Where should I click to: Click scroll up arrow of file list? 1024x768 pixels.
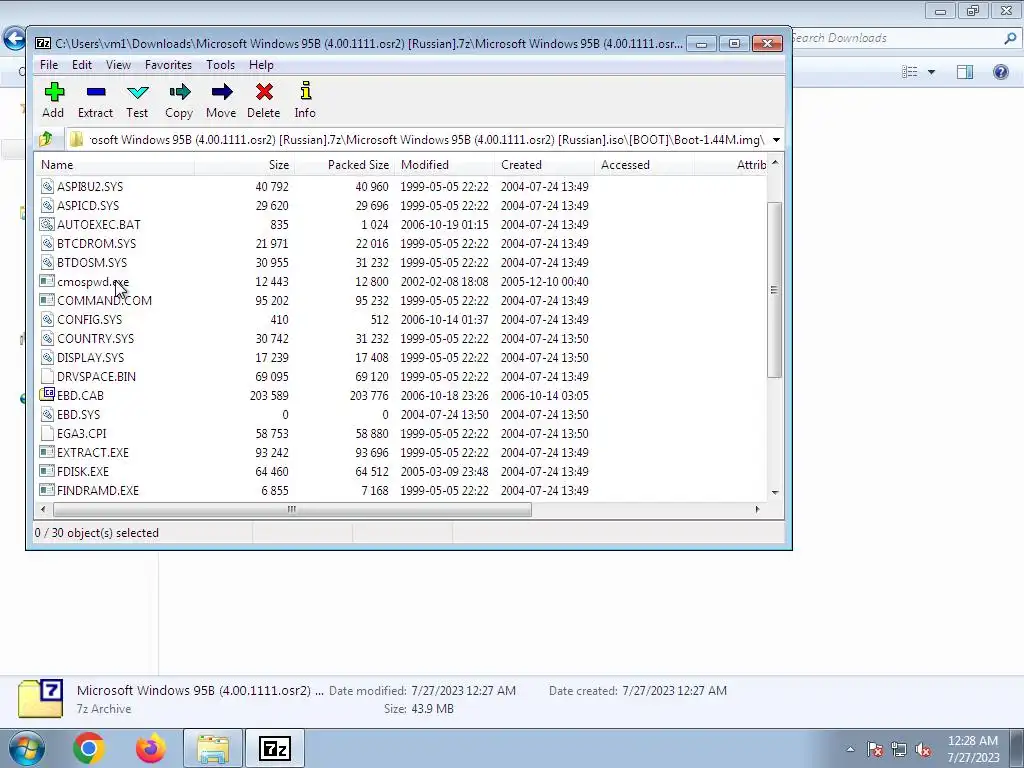775,163
